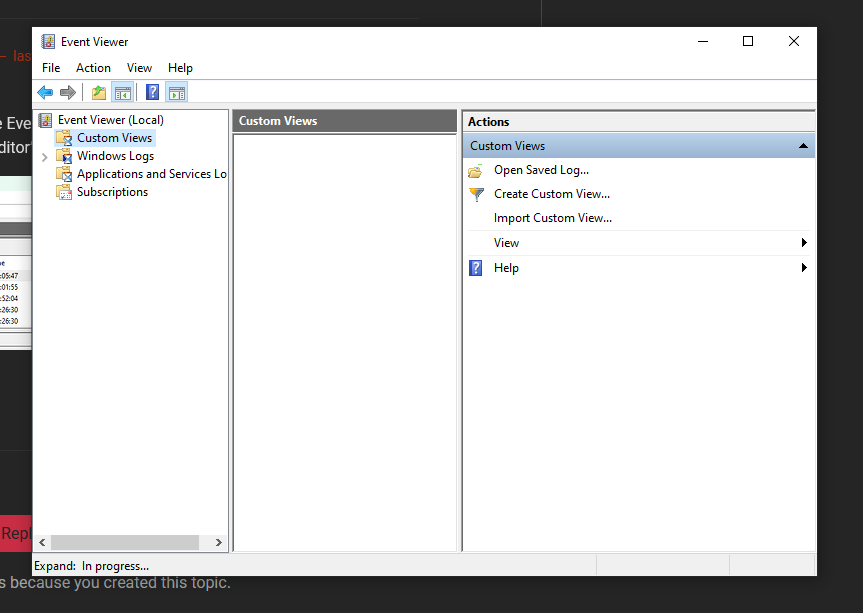
Task: Click the Open Saved Log folder icon
Action: pos(476,171)
